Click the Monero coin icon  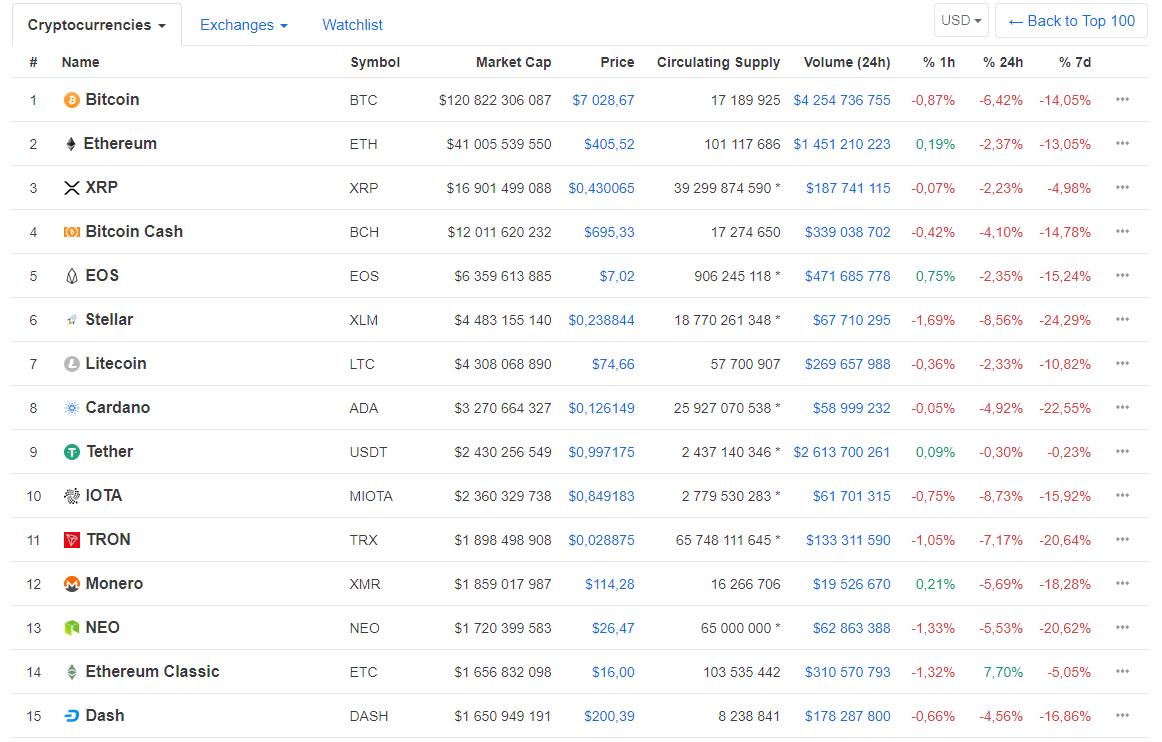[70, 583]
